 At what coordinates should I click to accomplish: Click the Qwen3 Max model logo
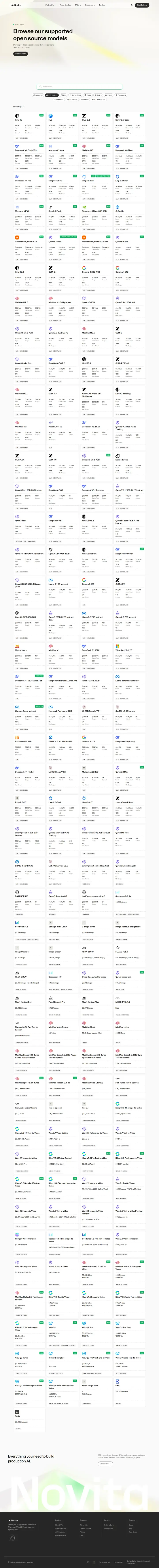coord(17,517)
